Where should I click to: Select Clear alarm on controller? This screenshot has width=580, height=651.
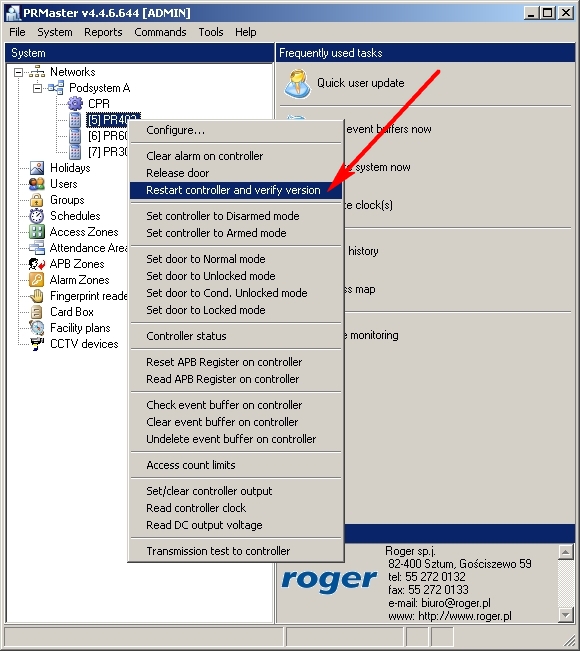click(x=236, y=156)
